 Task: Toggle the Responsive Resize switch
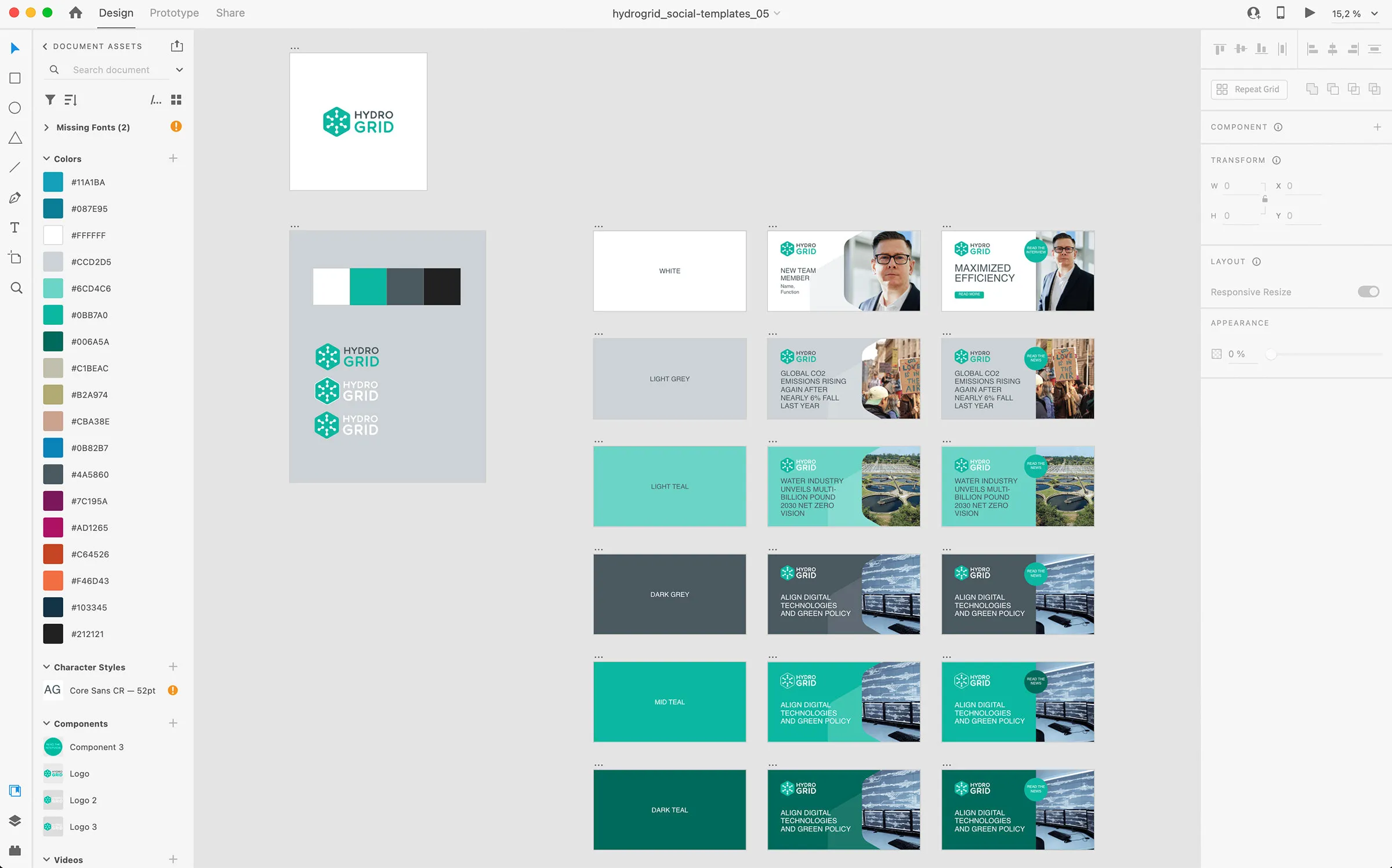[x=1368, y=292]
